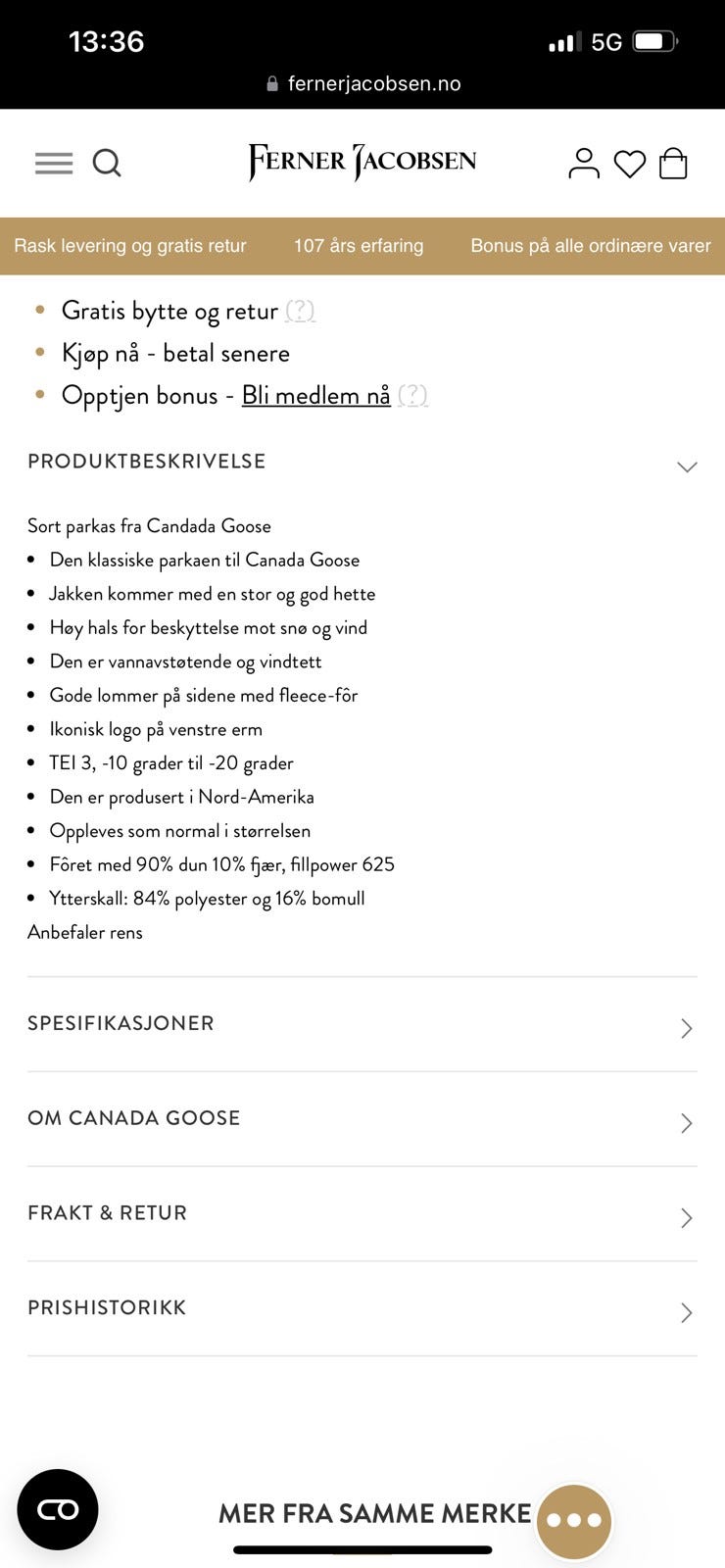Tap help icon beside Gratis bytte og retur

point(300,311)
